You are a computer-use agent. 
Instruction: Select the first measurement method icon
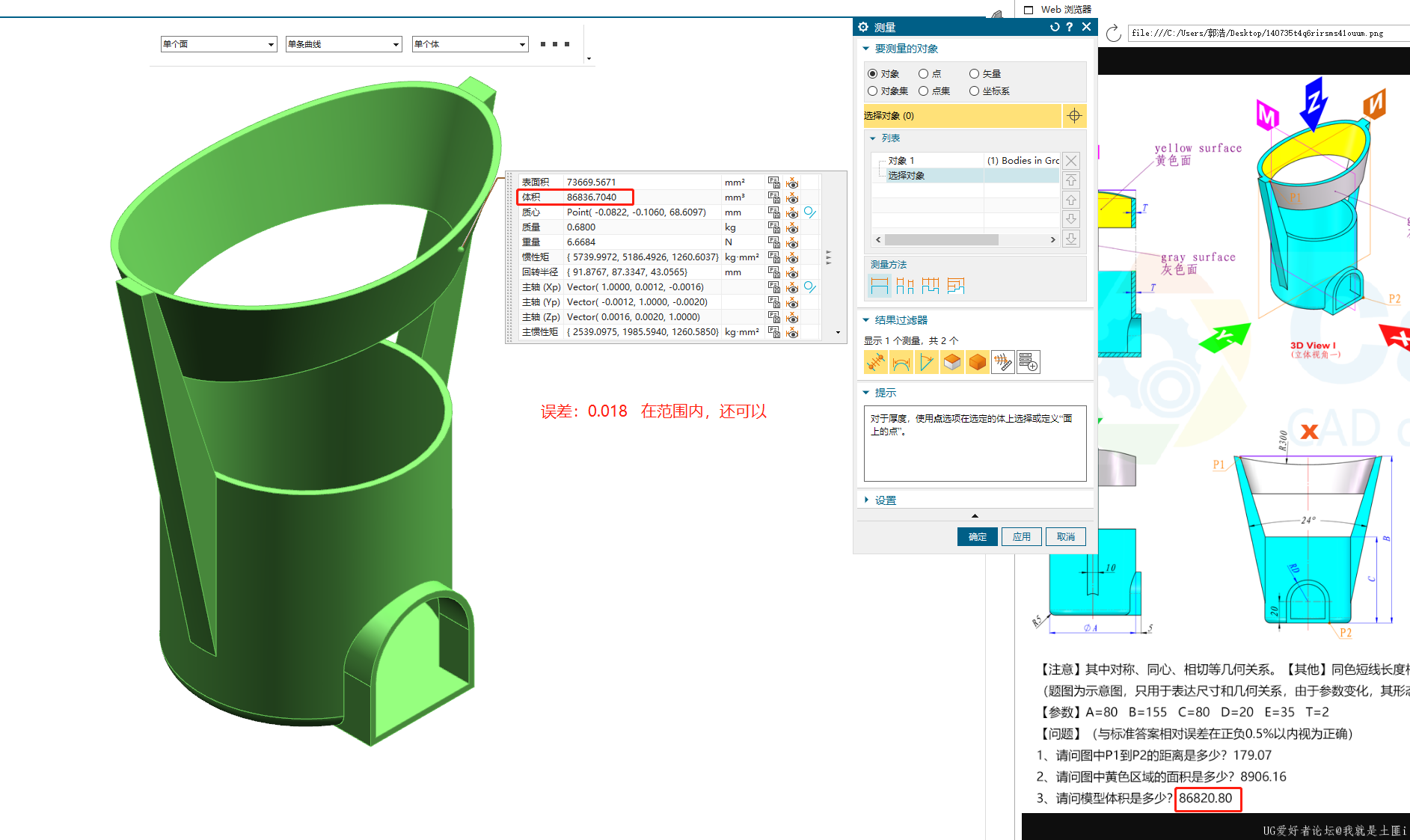pos(880,286)
